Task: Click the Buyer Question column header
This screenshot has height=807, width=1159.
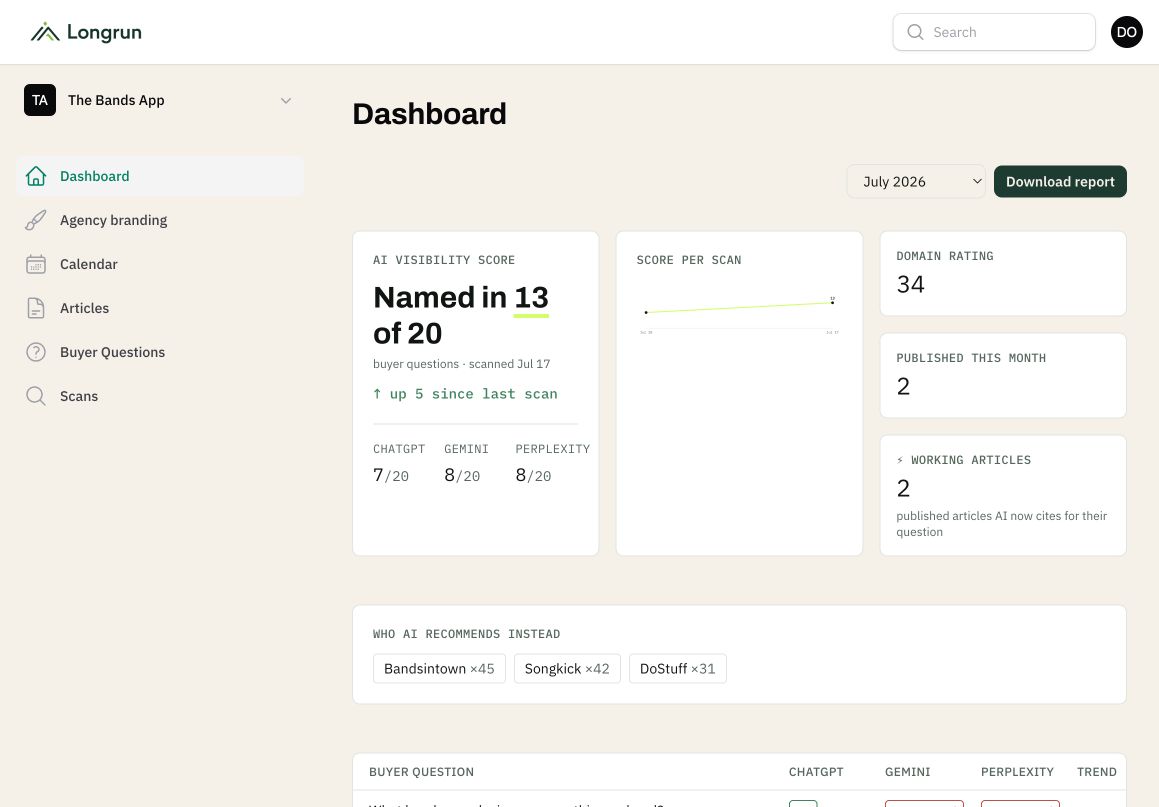Action: 421,772
